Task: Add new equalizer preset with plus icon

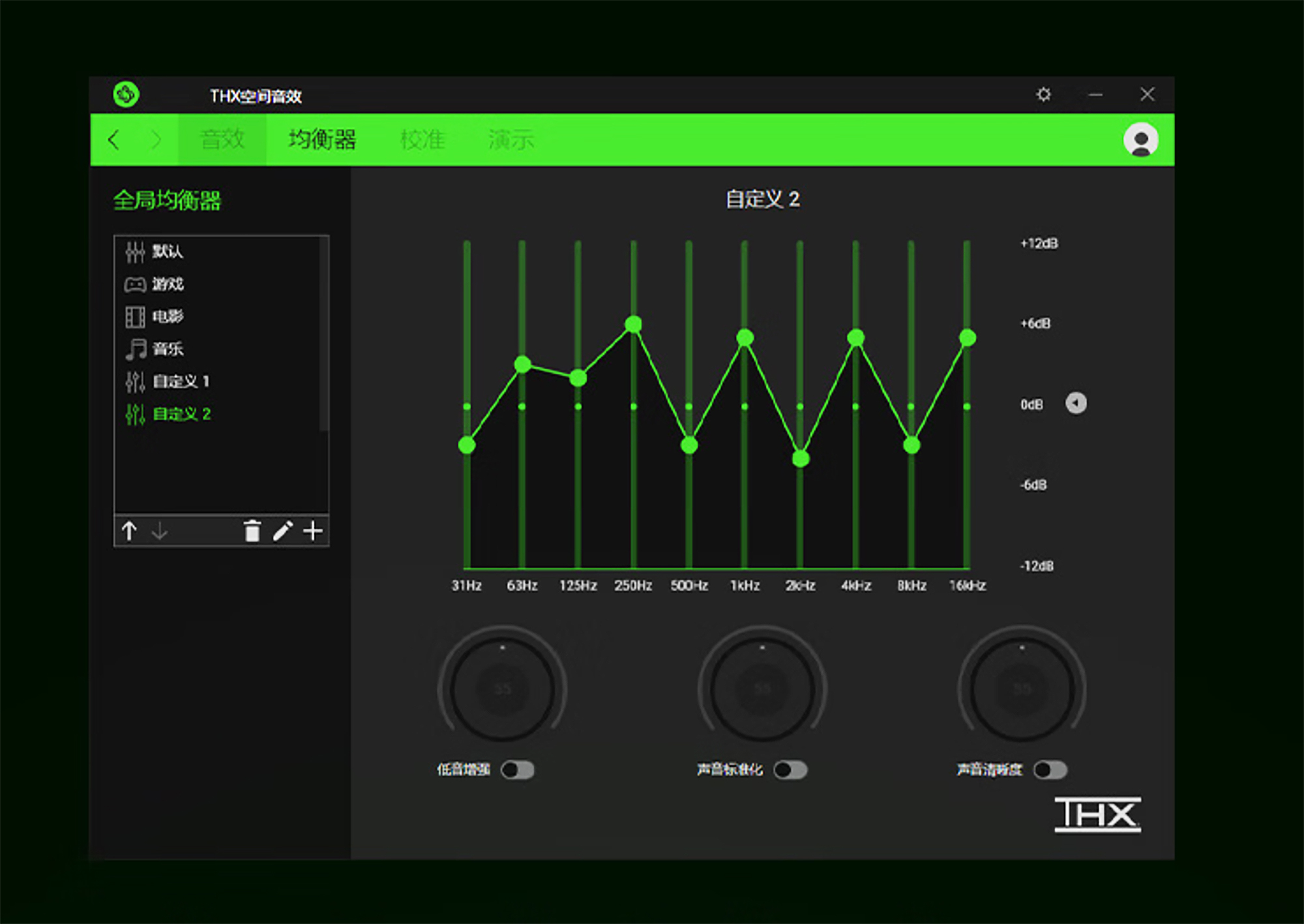Action: (313, 531)
